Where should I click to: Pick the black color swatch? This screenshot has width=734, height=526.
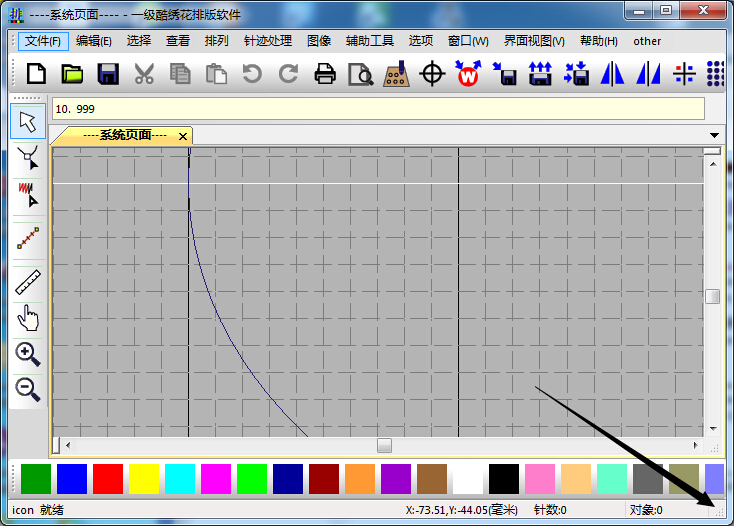click(x=504, y=479)
